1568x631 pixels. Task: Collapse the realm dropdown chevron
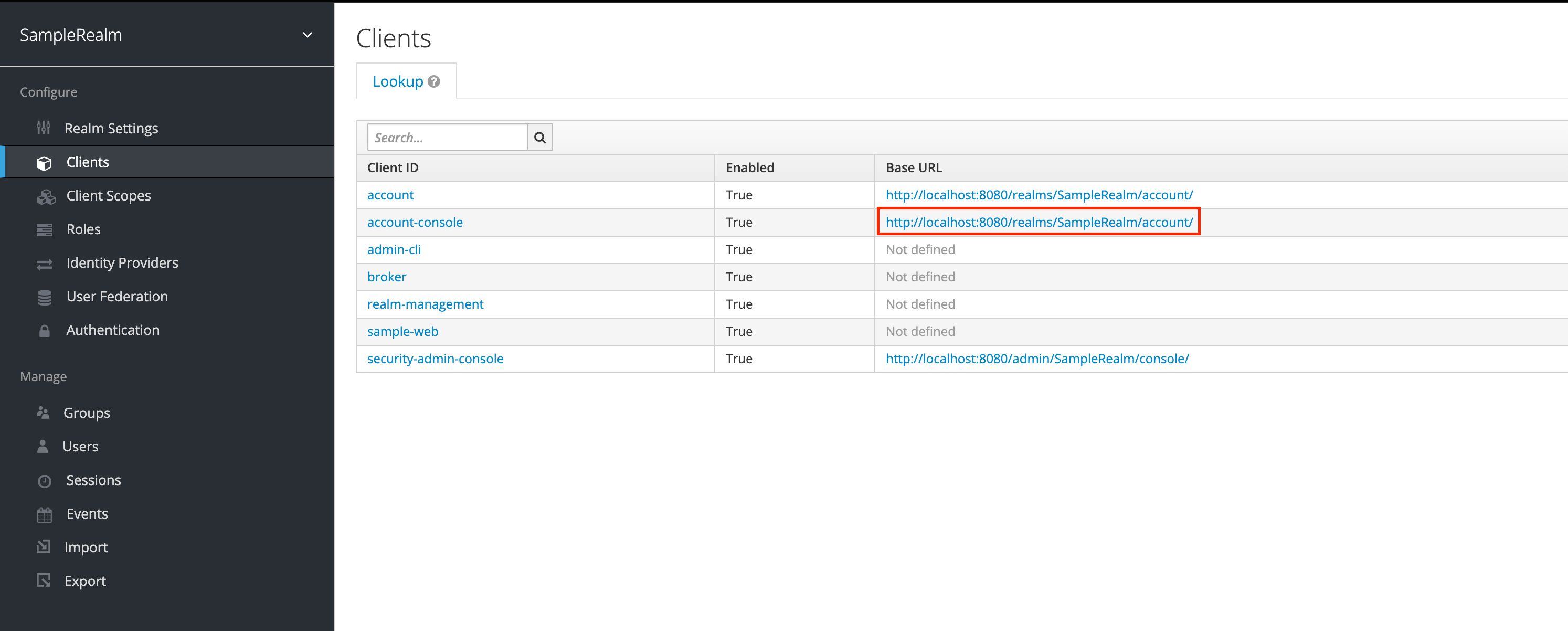click(x=307, y=35)
